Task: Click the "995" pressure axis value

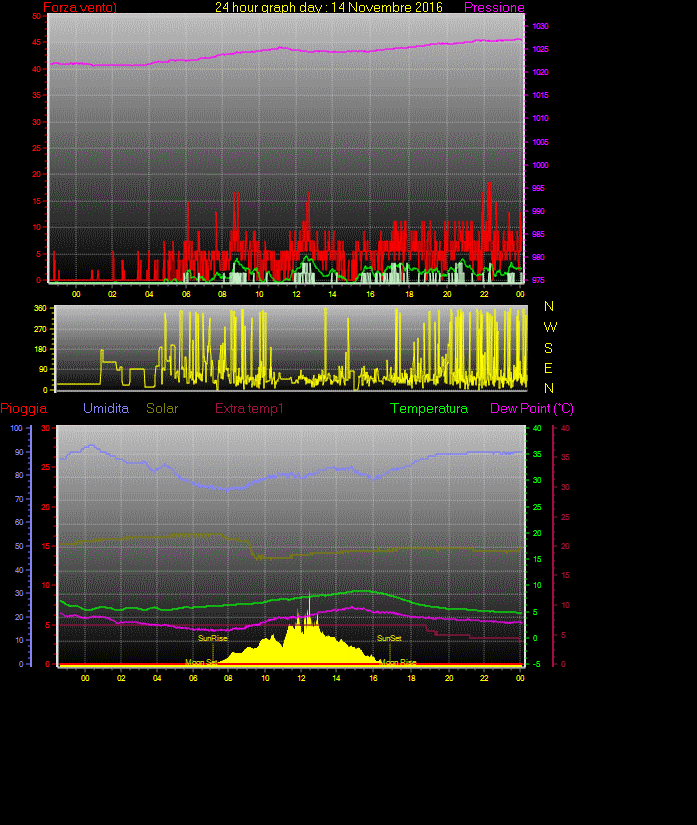Action: point(538,188)
